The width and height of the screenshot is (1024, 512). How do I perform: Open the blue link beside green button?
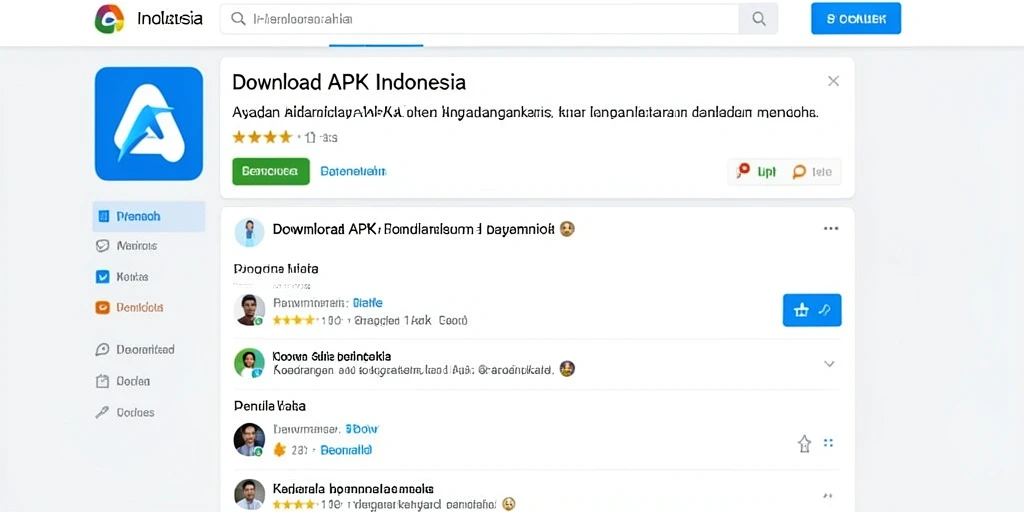353,171
